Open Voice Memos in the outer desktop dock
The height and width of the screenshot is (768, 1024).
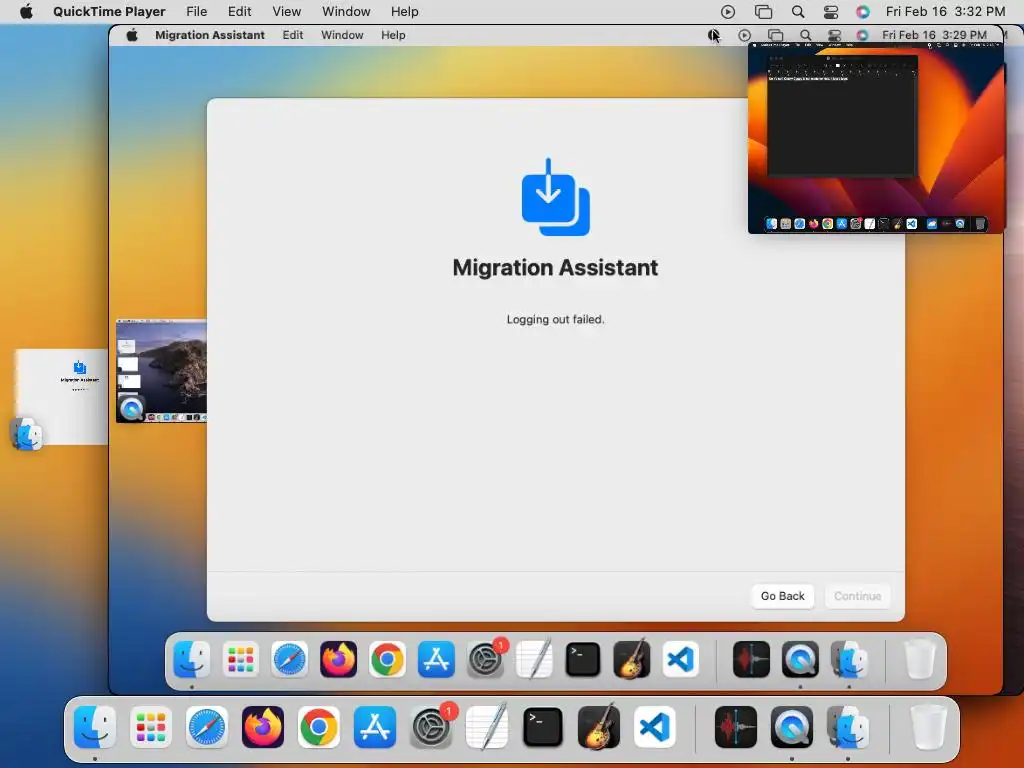736,727
